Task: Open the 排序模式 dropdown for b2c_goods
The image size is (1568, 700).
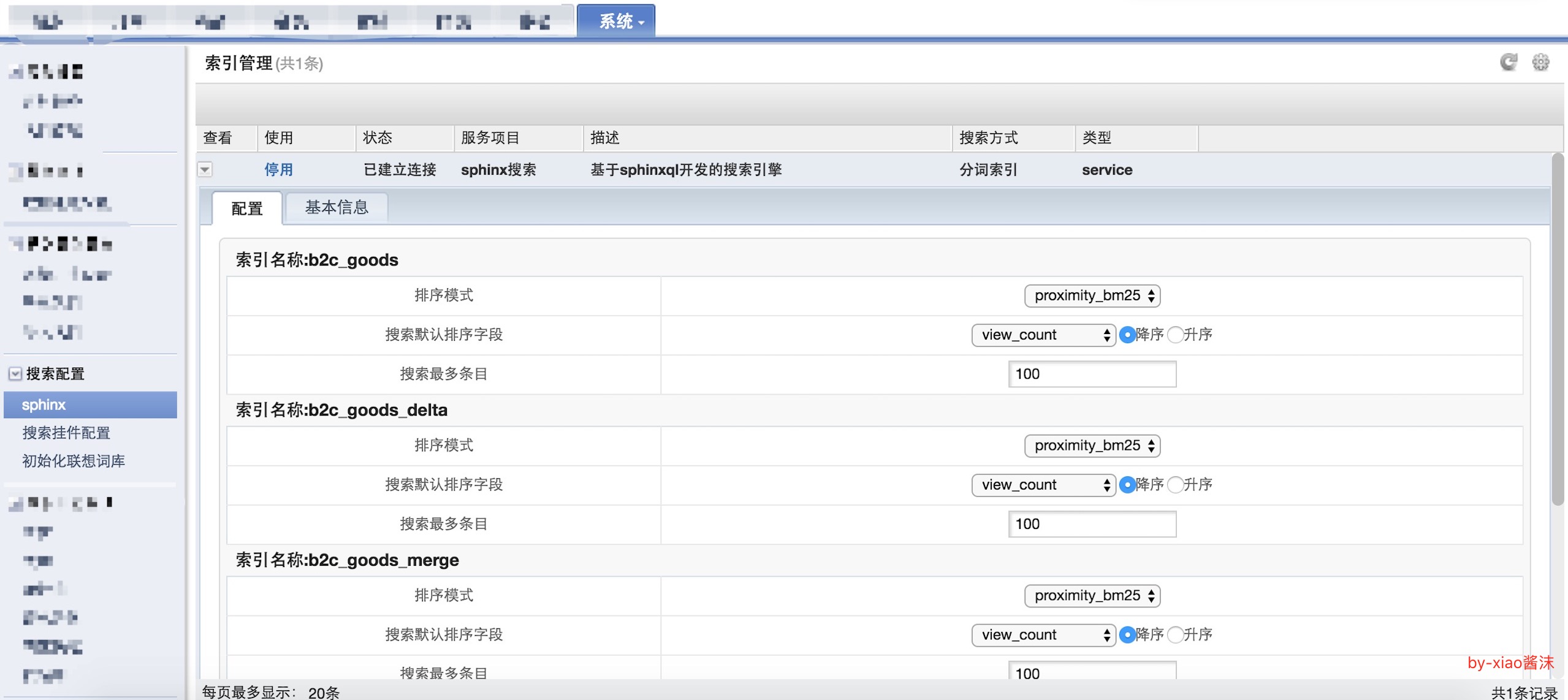Action: [1092, 295]
